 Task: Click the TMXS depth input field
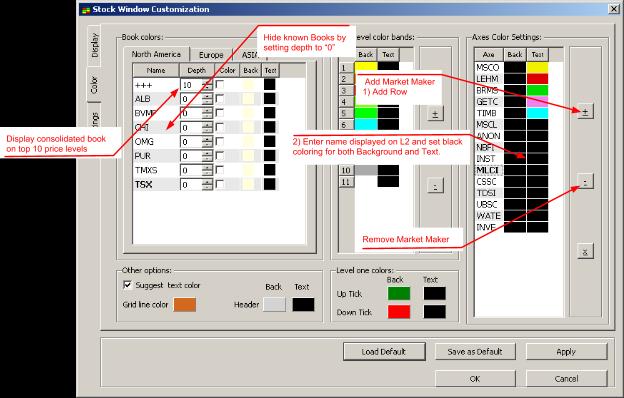point(191,170)
